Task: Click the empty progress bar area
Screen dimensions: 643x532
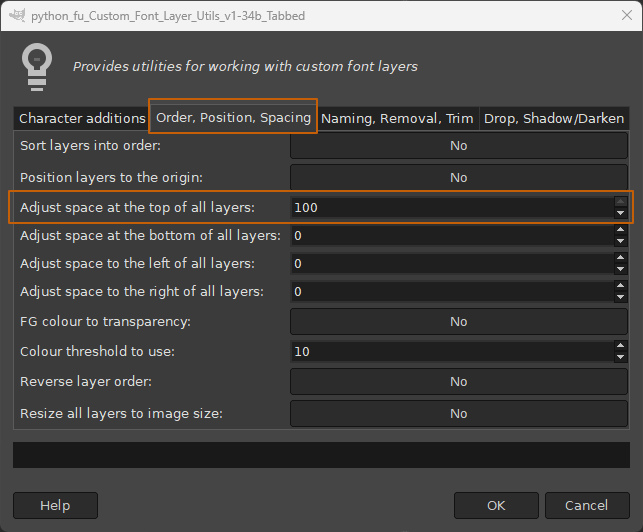Action: click(x=322, y=455)
